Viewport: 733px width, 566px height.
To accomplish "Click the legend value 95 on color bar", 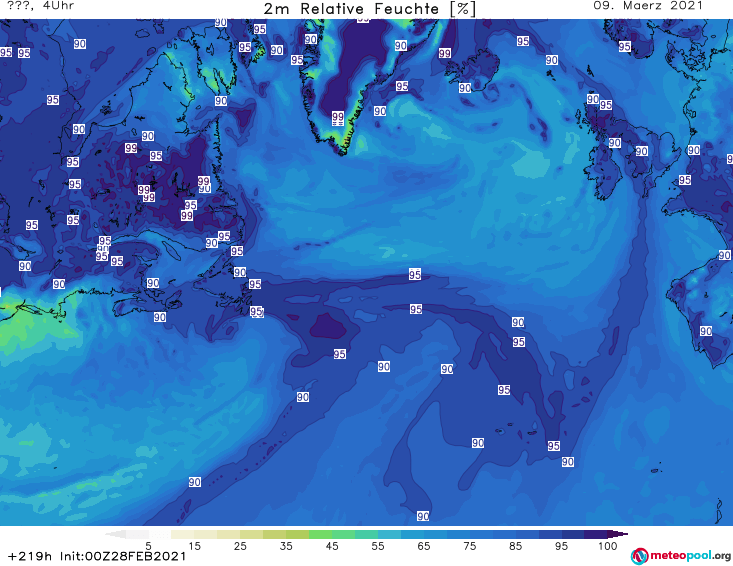I will 561,546.
